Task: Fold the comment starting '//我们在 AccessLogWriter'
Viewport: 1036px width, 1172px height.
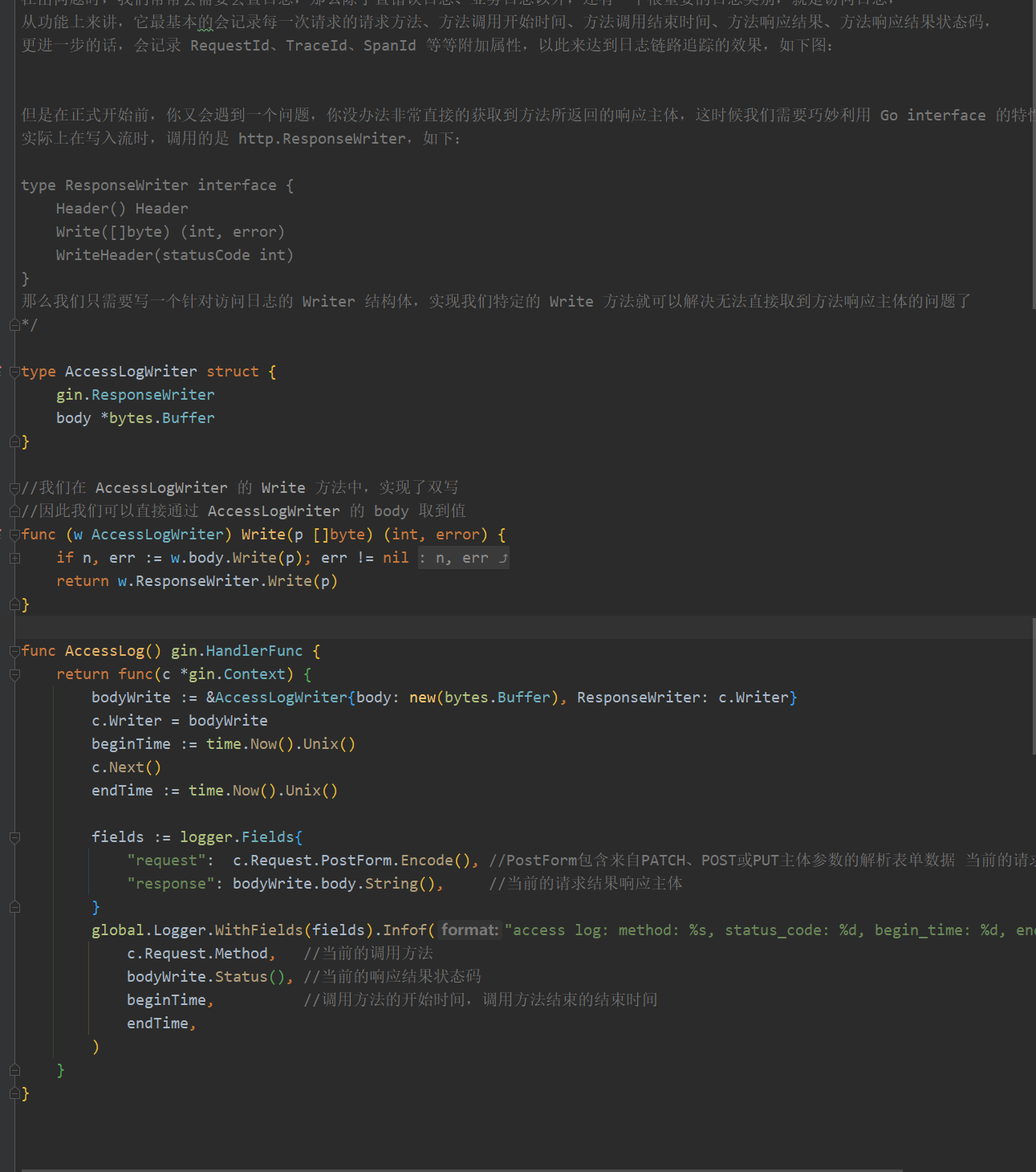Action: click(14, 488)
